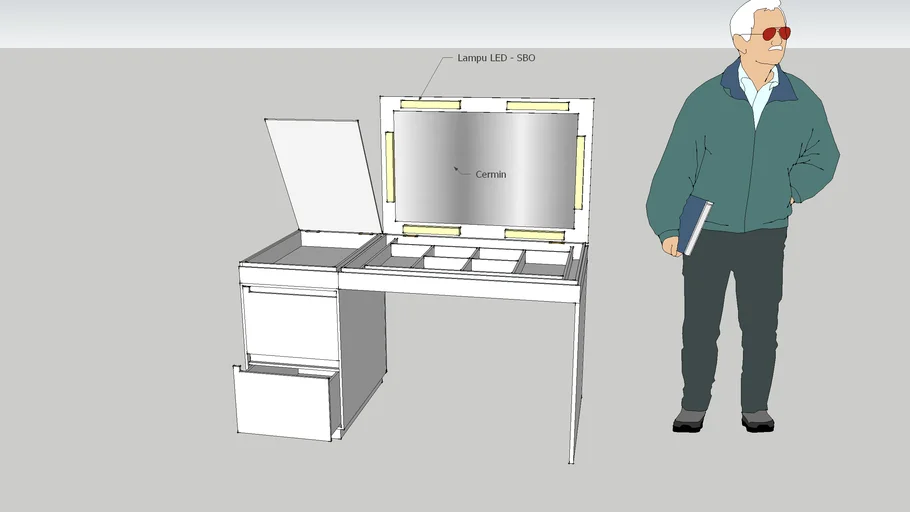The image size is (910, 512).
Task: Pick the left vertical LED lamp strip
Action: tap(390, 165)
